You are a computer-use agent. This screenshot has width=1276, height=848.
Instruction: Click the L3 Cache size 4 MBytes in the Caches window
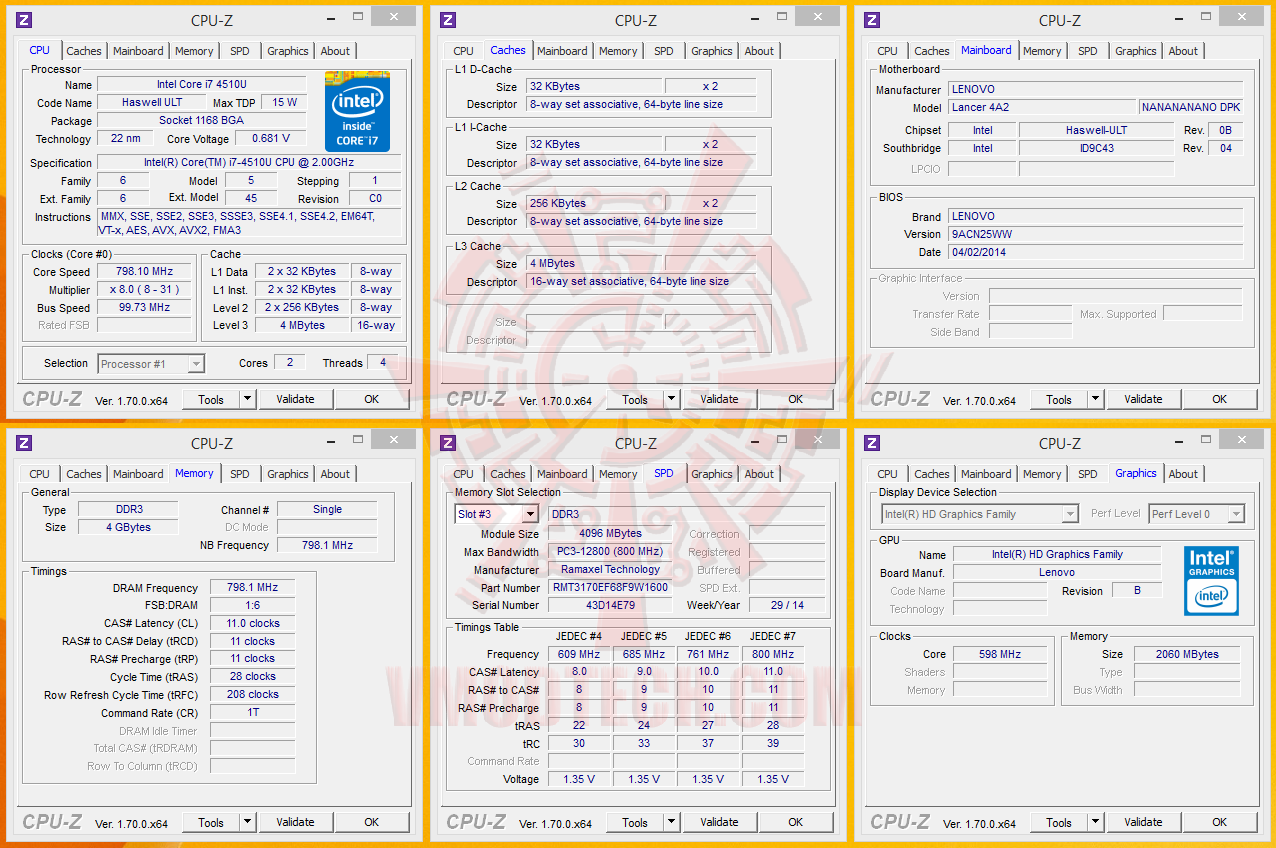point(593,263)
